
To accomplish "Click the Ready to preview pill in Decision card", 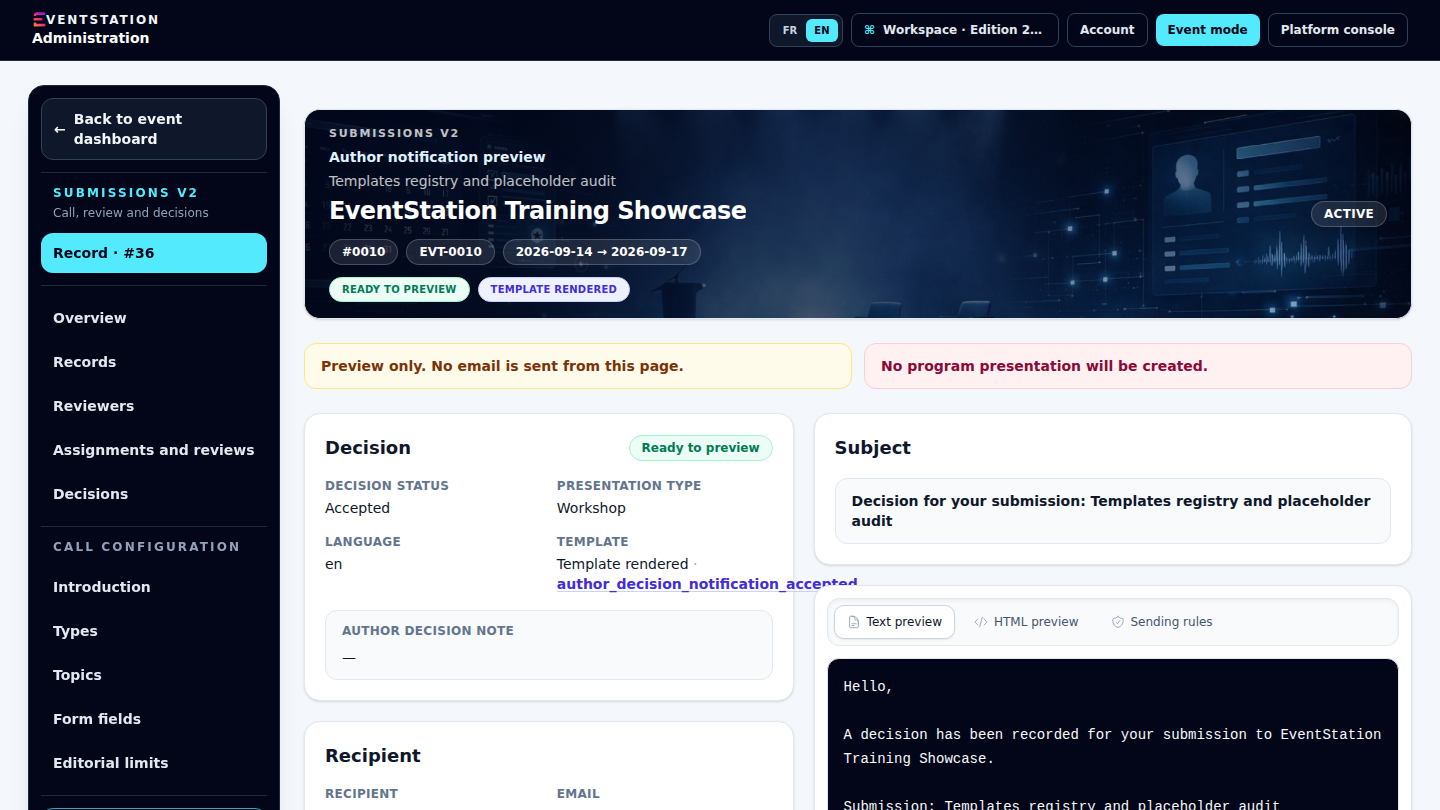I will 701,448.
